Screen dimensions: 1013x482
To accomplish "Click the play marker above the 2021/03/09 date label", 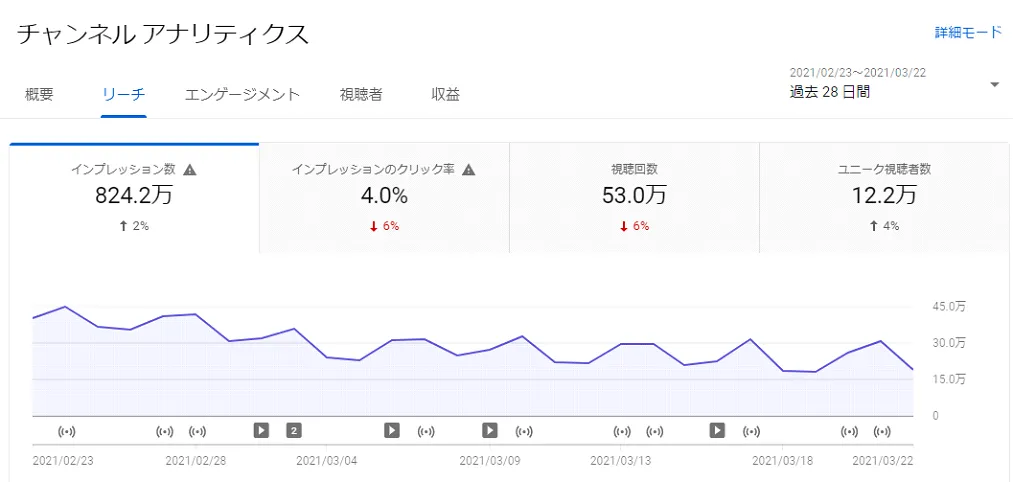I will [490, 430].
